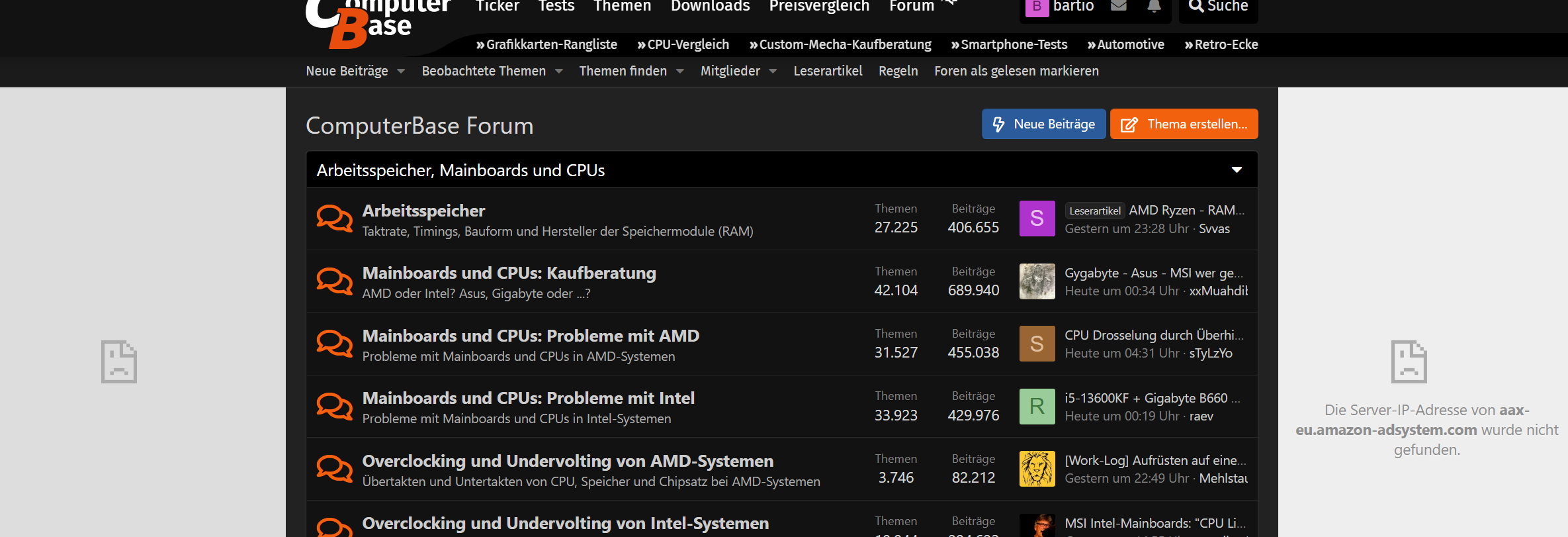Screen dimensions: 1568x537
Task: Click the brown S avatar of sTyLzYo
Action: pyautogui.click(x=1037, y=344)
